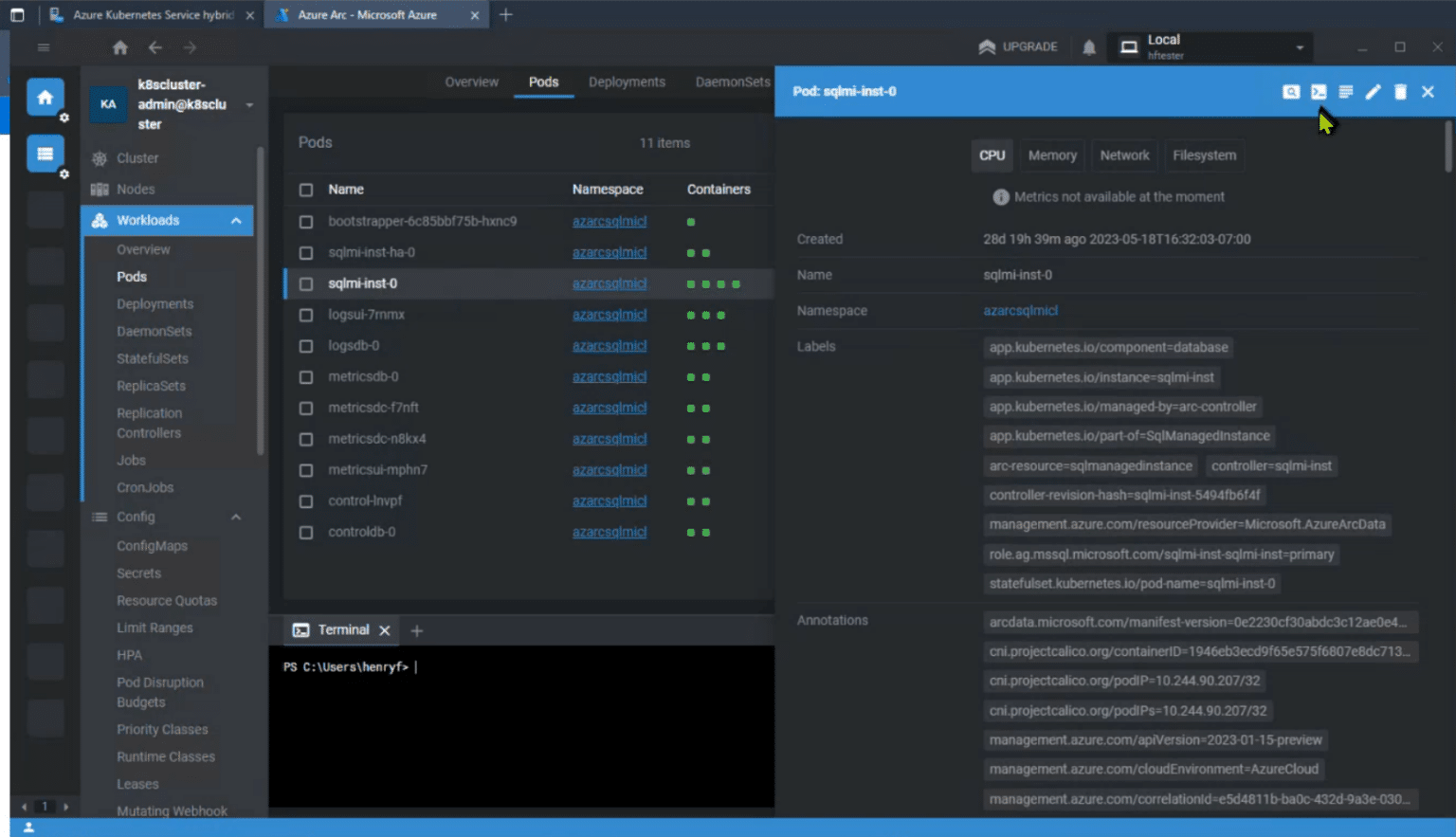Check the sqlmi-inst-0 pod checkbox
Image resolution: width=1456 pixels, height=837 pixels.
pos(306,283)
